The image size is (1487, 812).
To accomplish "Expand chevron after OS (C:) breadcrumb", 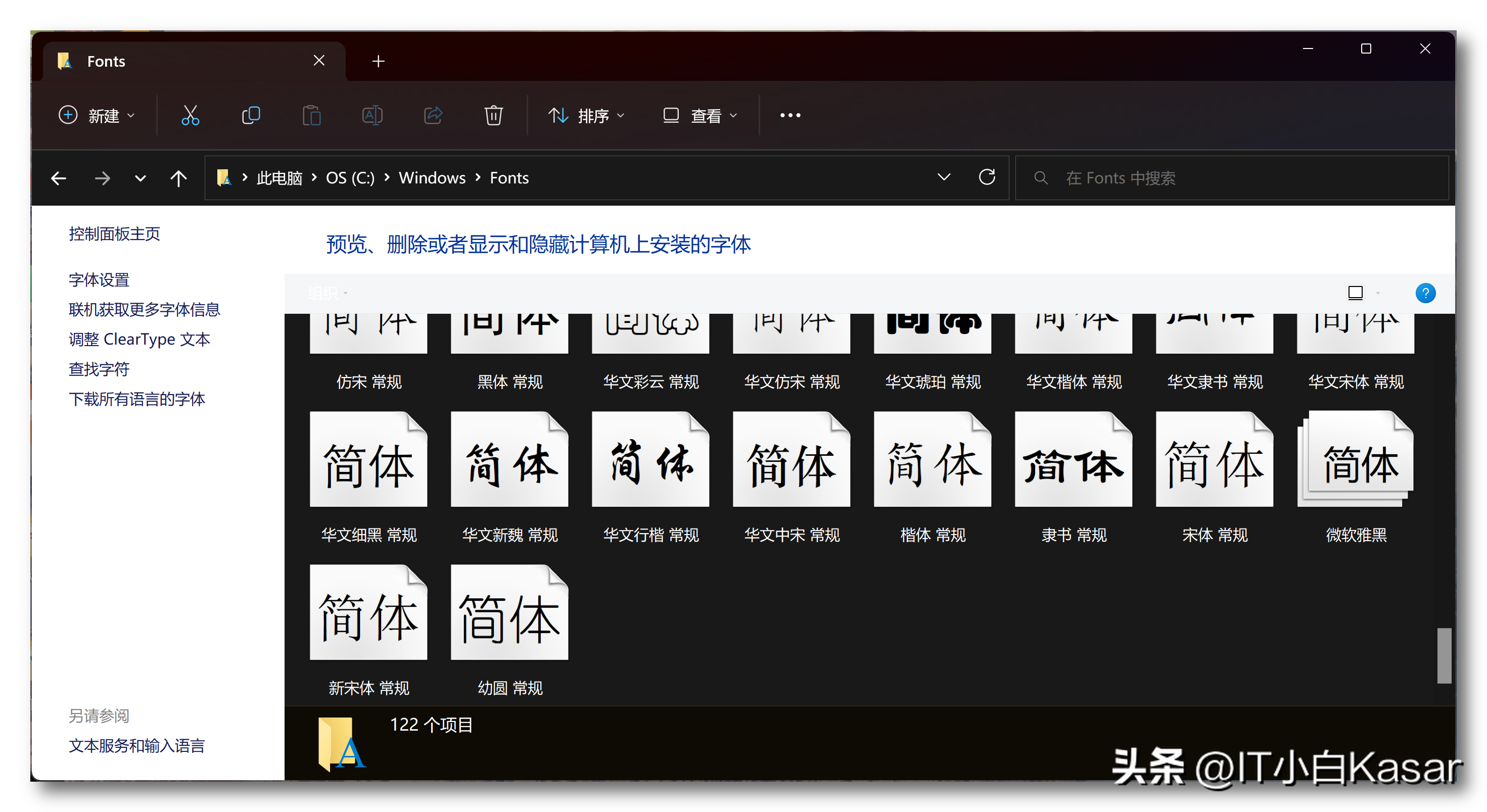I will [x=387, y=177].
